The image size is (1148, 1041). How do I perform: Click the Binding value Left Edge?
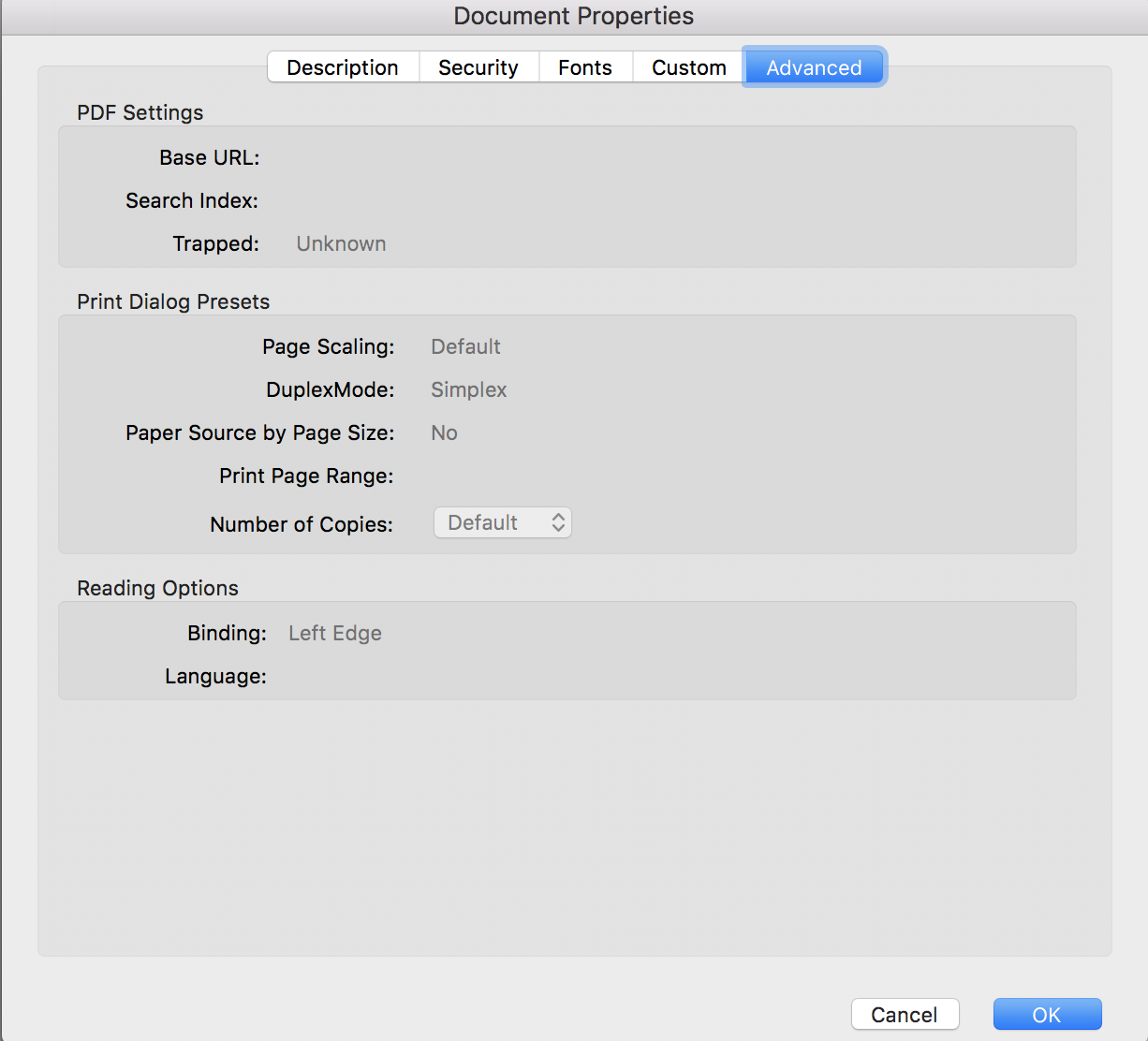point(335,633)
